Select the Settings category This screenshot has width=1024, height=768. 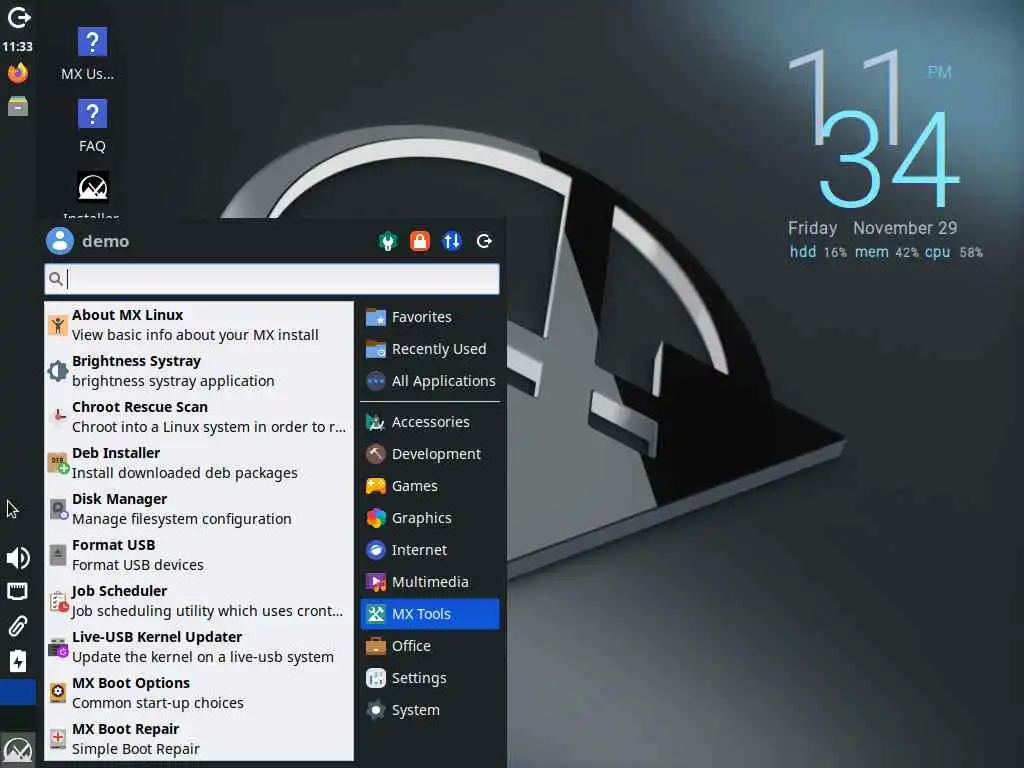click(430, 679)
